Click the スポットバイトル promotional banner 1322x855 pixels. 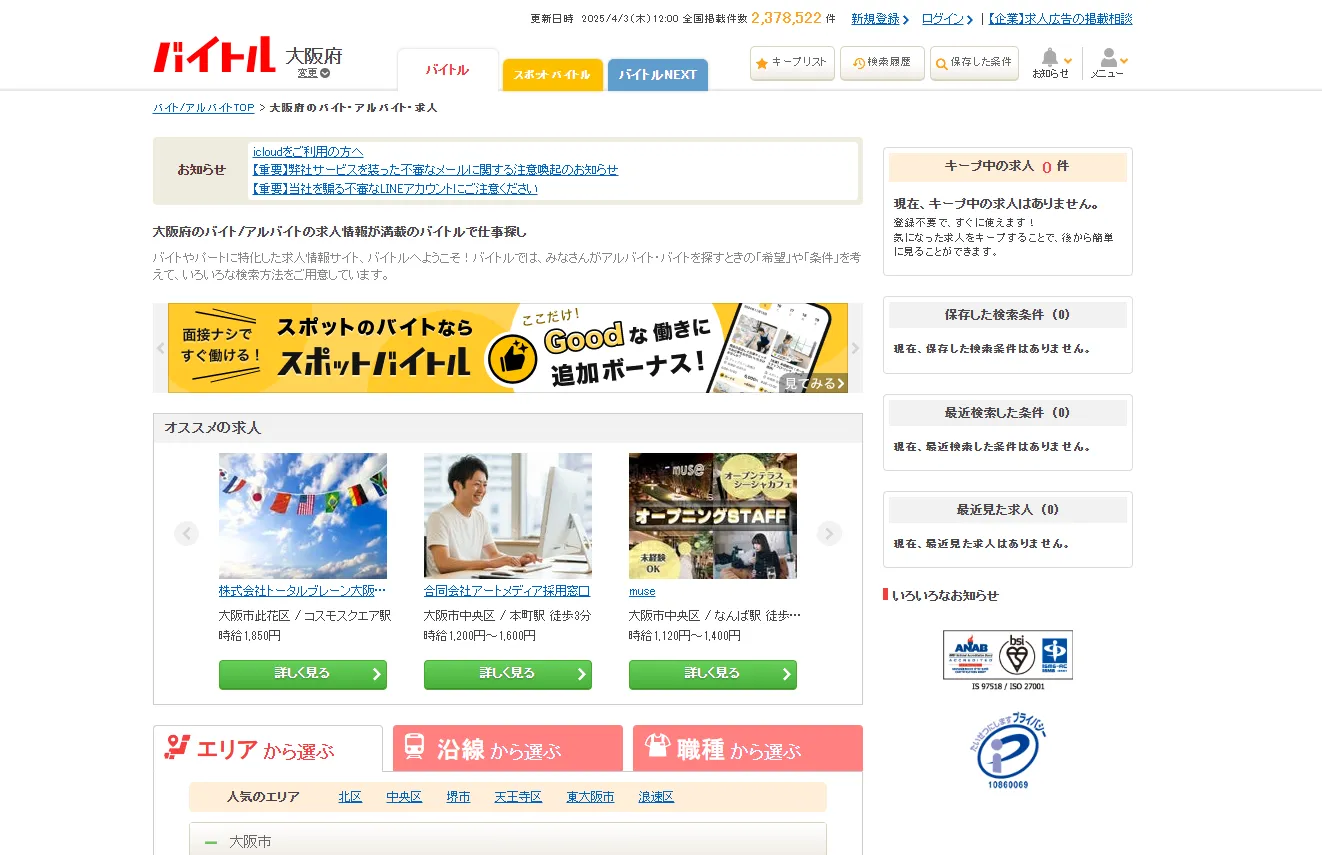[x=508, y=348]
